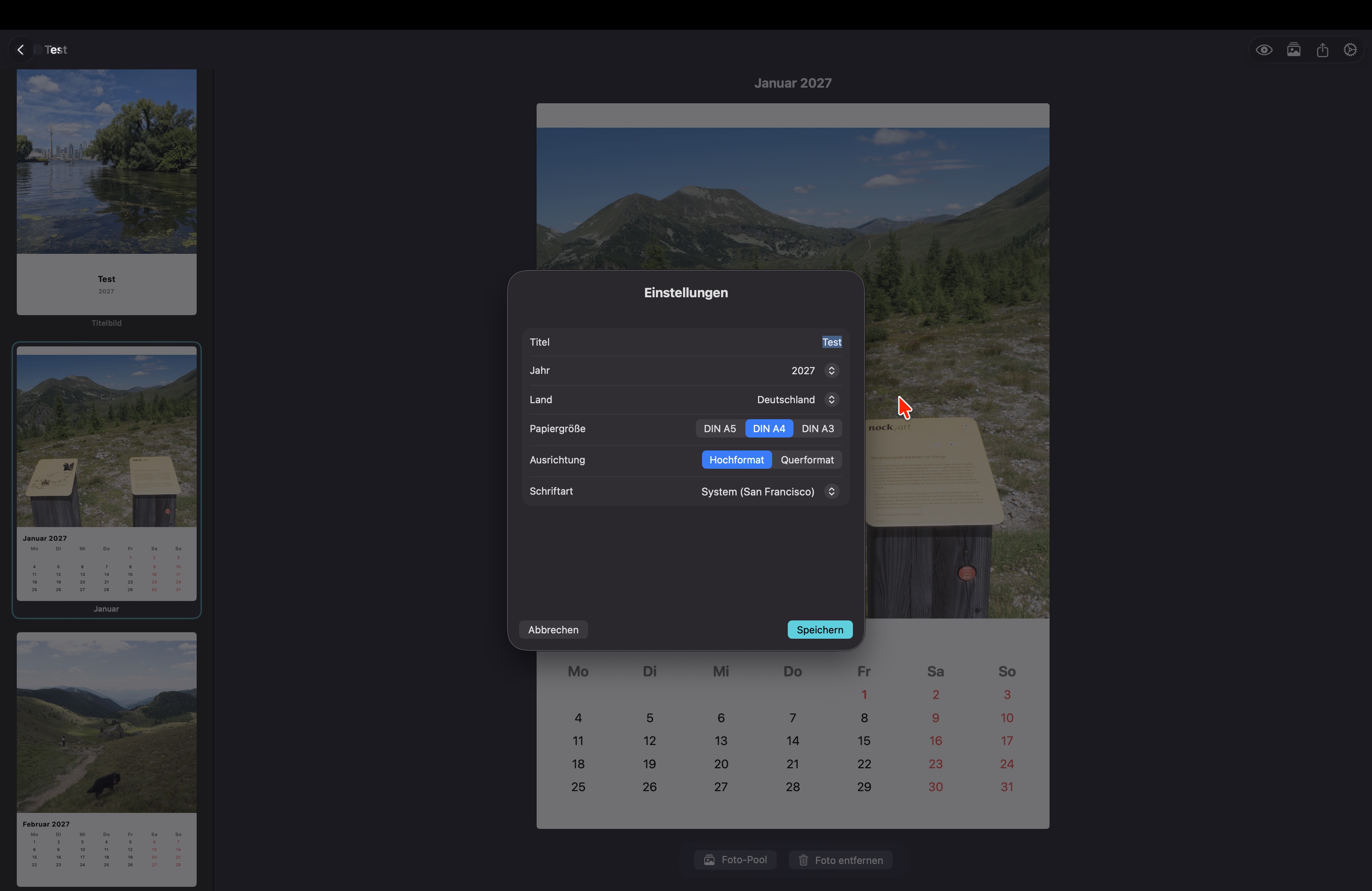Click the Titel text field

tap(831, 342)
